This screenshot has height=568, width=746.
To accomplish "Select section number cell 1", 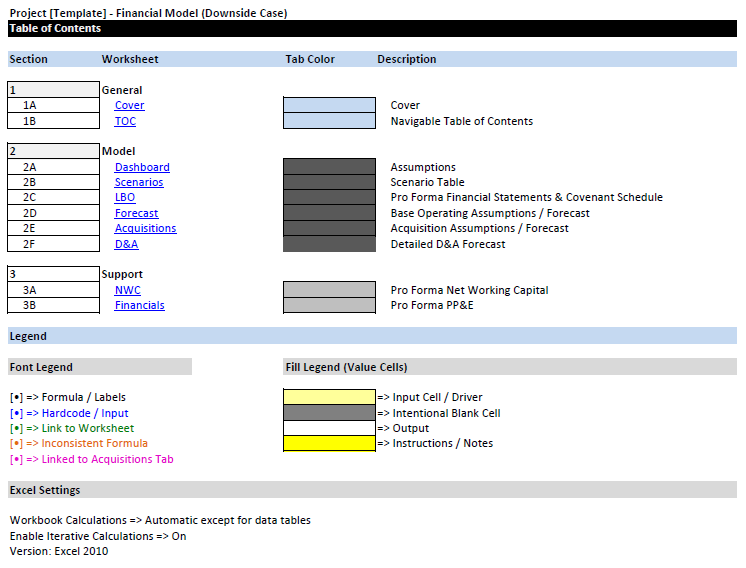I will [53, 90].
